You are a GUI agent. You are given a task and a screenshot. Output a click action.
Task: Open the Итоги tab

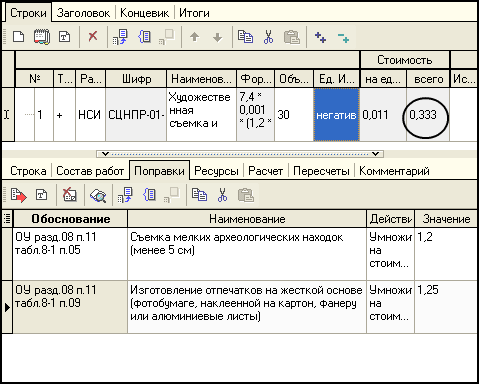point(194,13)
